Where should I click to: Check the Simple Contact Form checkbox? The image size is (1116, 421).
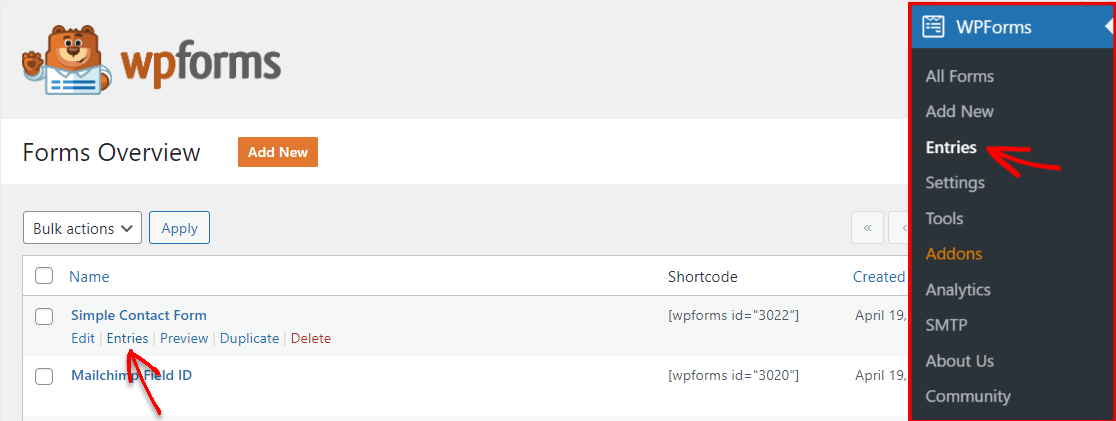[x=44, y=316]
